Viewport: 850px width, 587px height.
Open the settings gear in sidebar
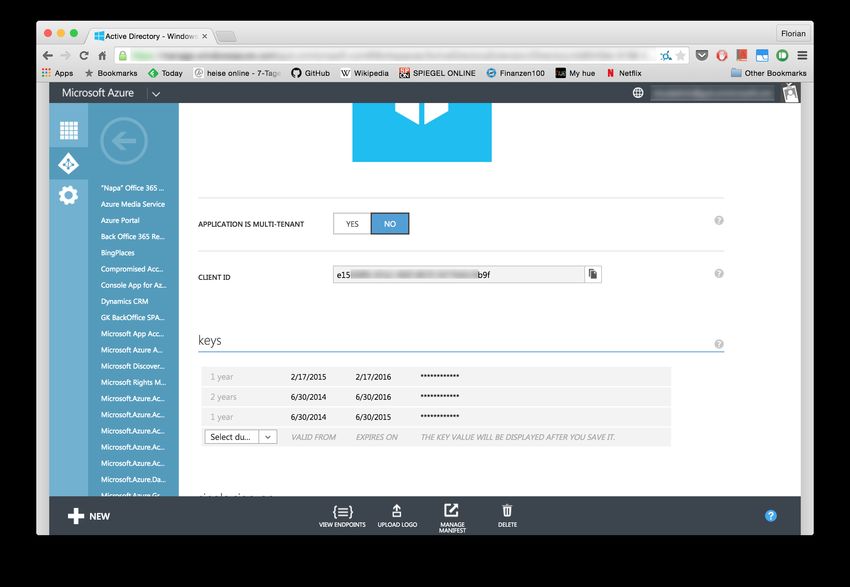tap(69, 195)
